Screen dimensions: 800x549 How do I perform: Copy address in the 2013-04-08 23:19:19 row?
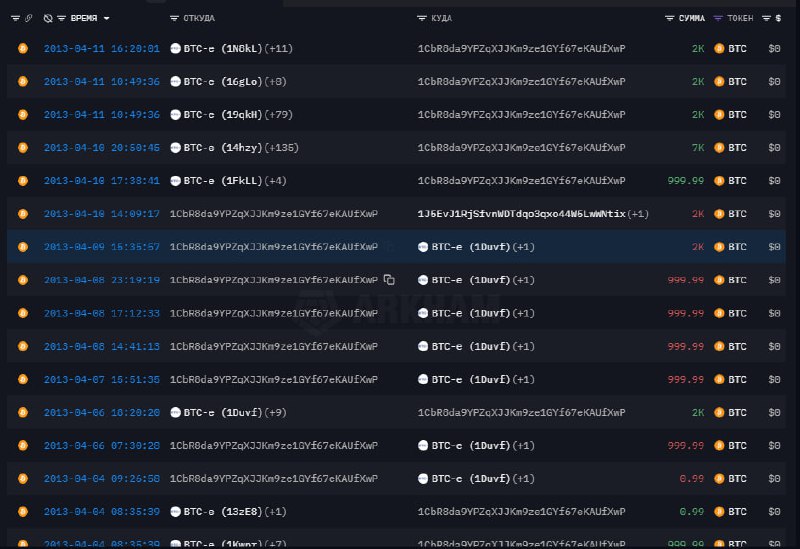coord(389,280)
